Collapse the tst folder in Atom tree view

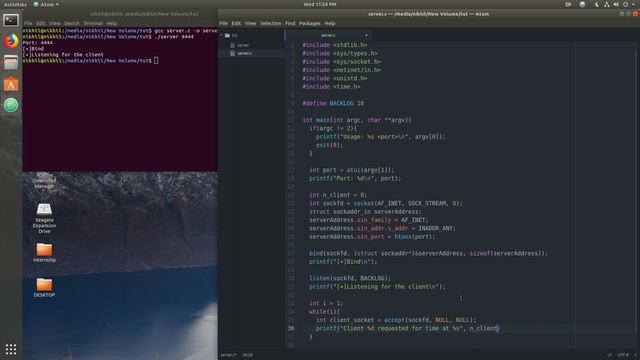pyautogui.click(x=222, y=36)
